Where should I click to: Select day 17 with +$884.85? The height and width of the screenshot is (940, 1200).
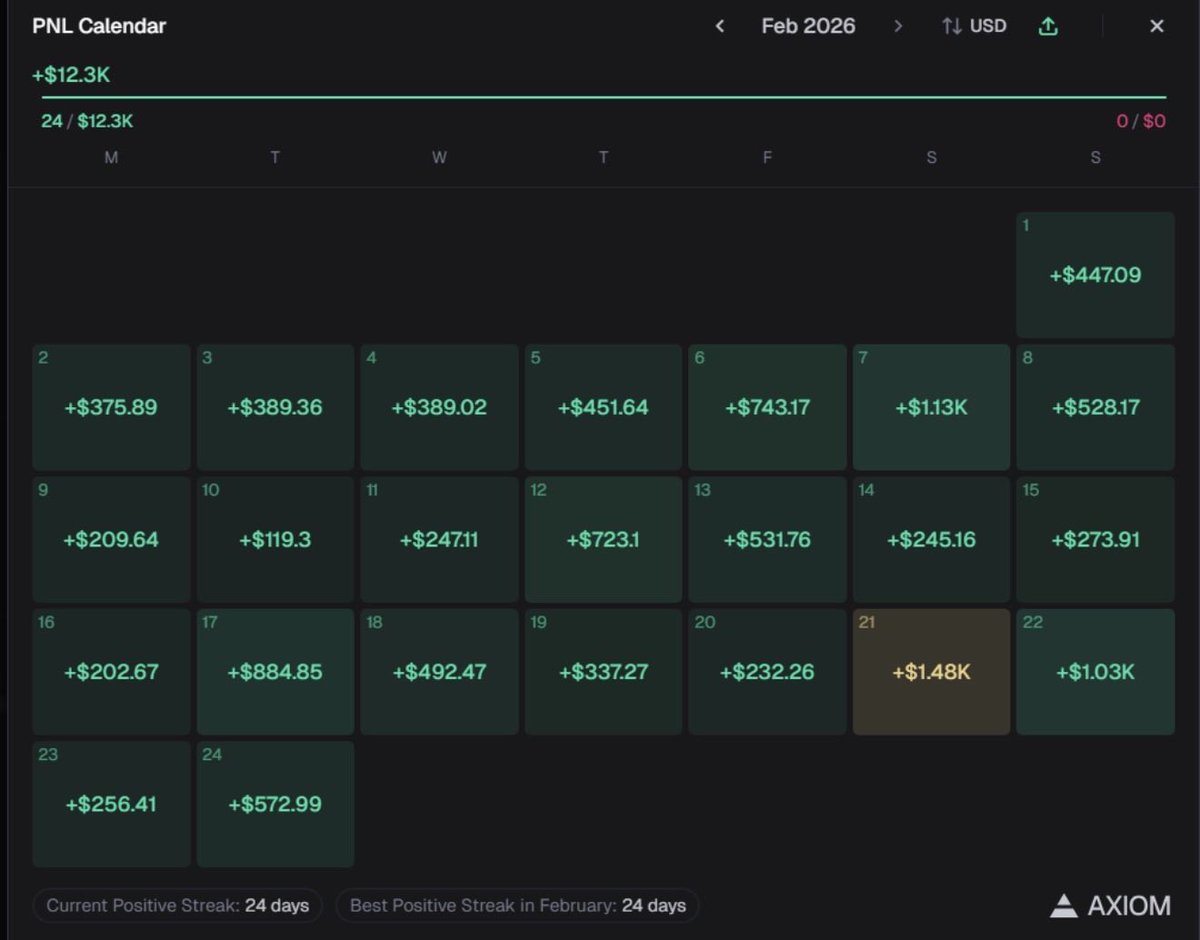(275, 672)
